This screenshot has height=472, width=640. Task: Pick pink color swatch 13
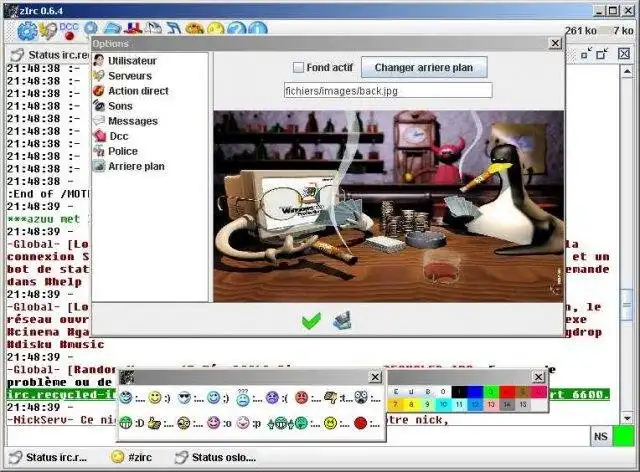pyautogui.click(x=491, y=405)
